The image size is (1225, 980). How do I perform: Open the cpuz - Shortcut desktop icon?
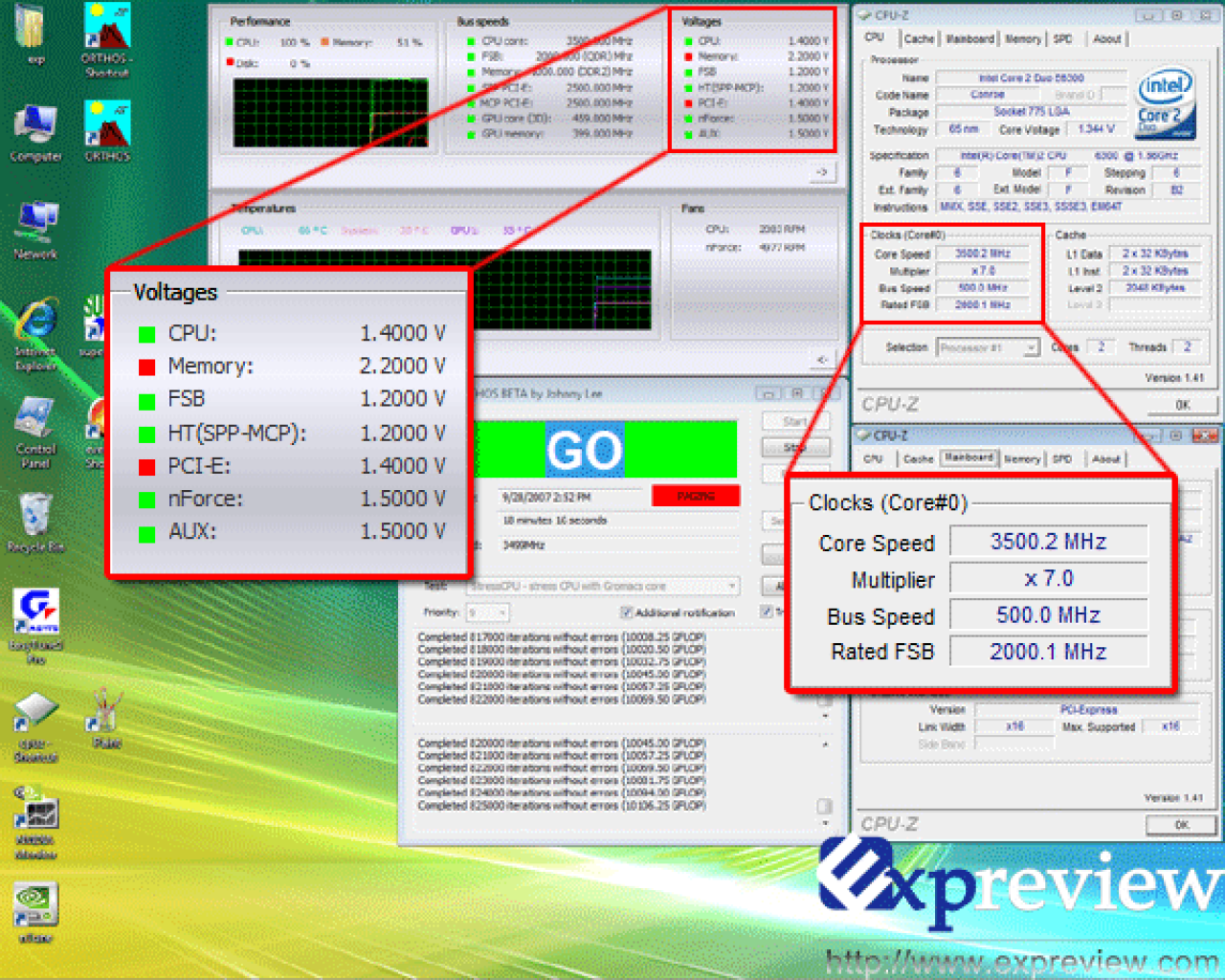point(35,727)
